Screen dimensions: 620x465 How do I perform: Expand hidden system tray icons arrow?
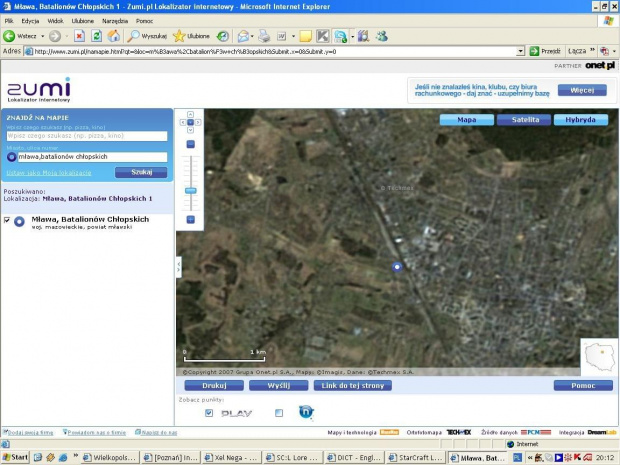529,458
